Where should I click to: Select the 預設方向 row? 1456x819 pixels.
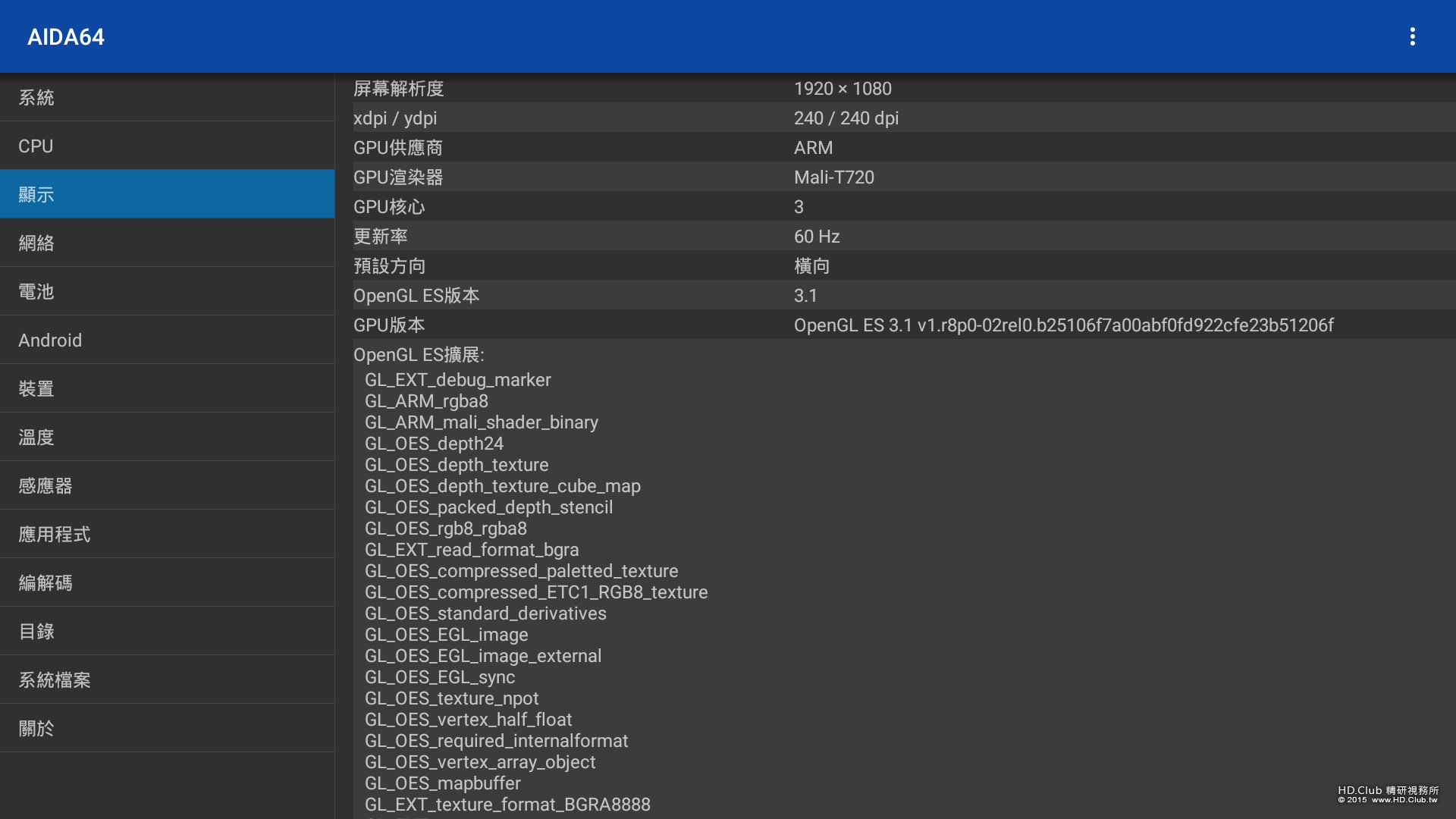904,265
